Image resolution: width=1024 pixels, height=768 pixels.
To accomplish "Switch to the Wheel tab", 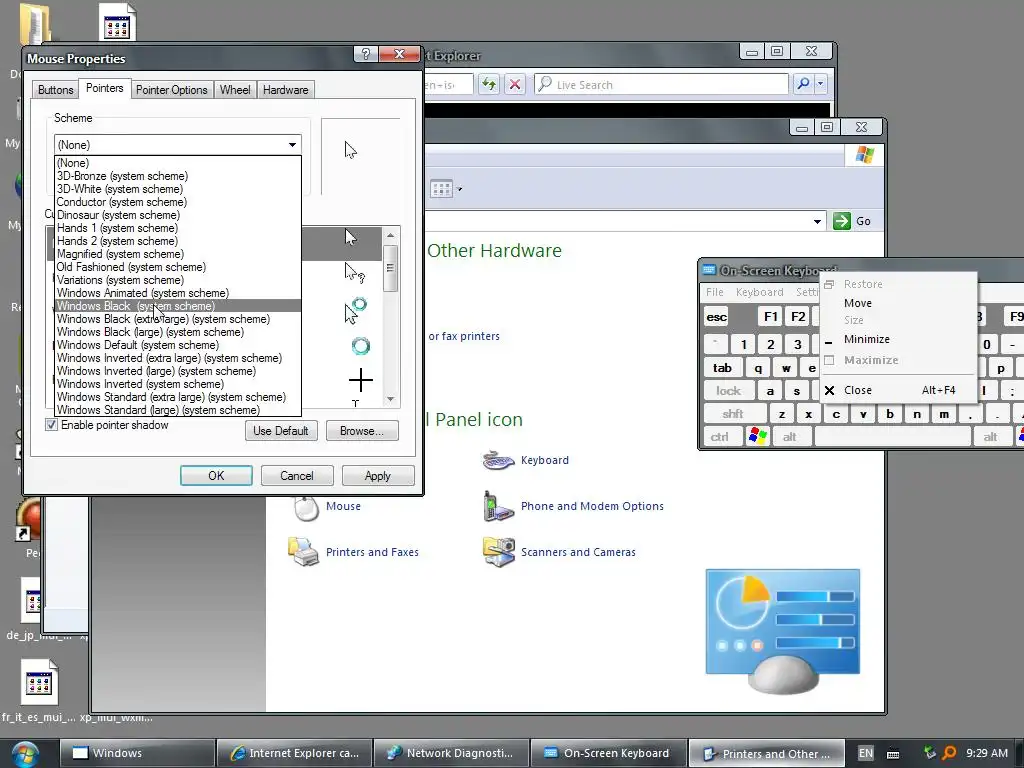I will 235,90.
